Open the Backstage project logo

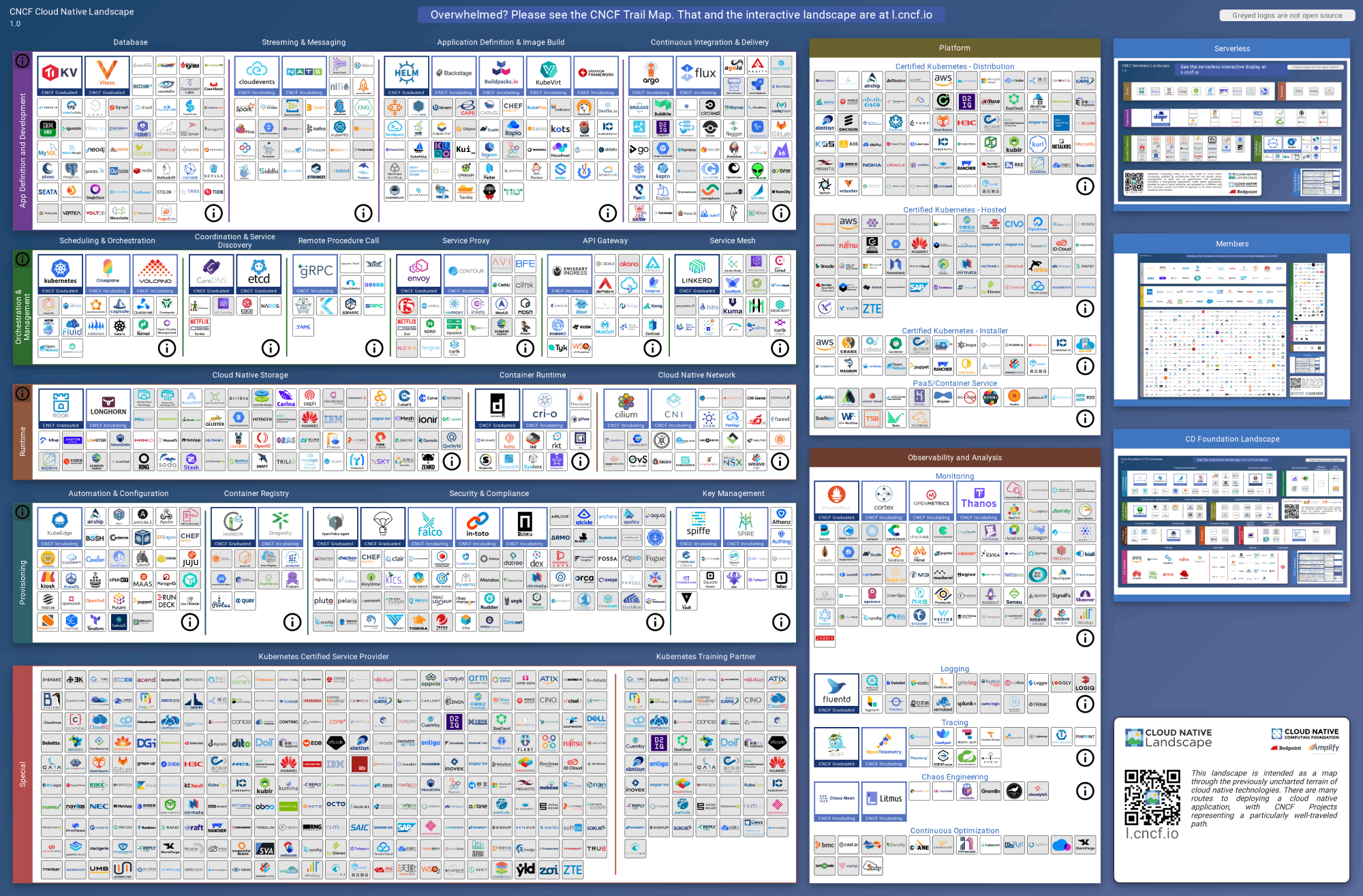point(454,76)
